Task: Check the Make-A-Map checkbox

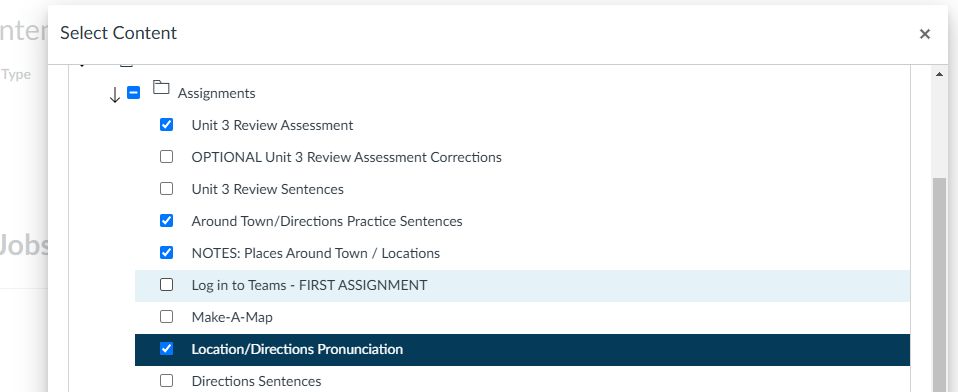Action: pyautogui.click(x=166, y=317)
